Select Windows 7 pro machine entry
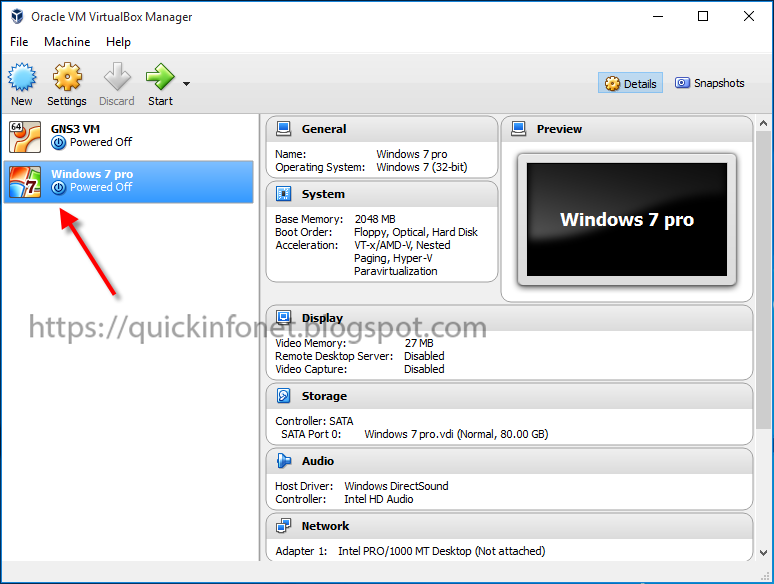 [x=128, y=182]
